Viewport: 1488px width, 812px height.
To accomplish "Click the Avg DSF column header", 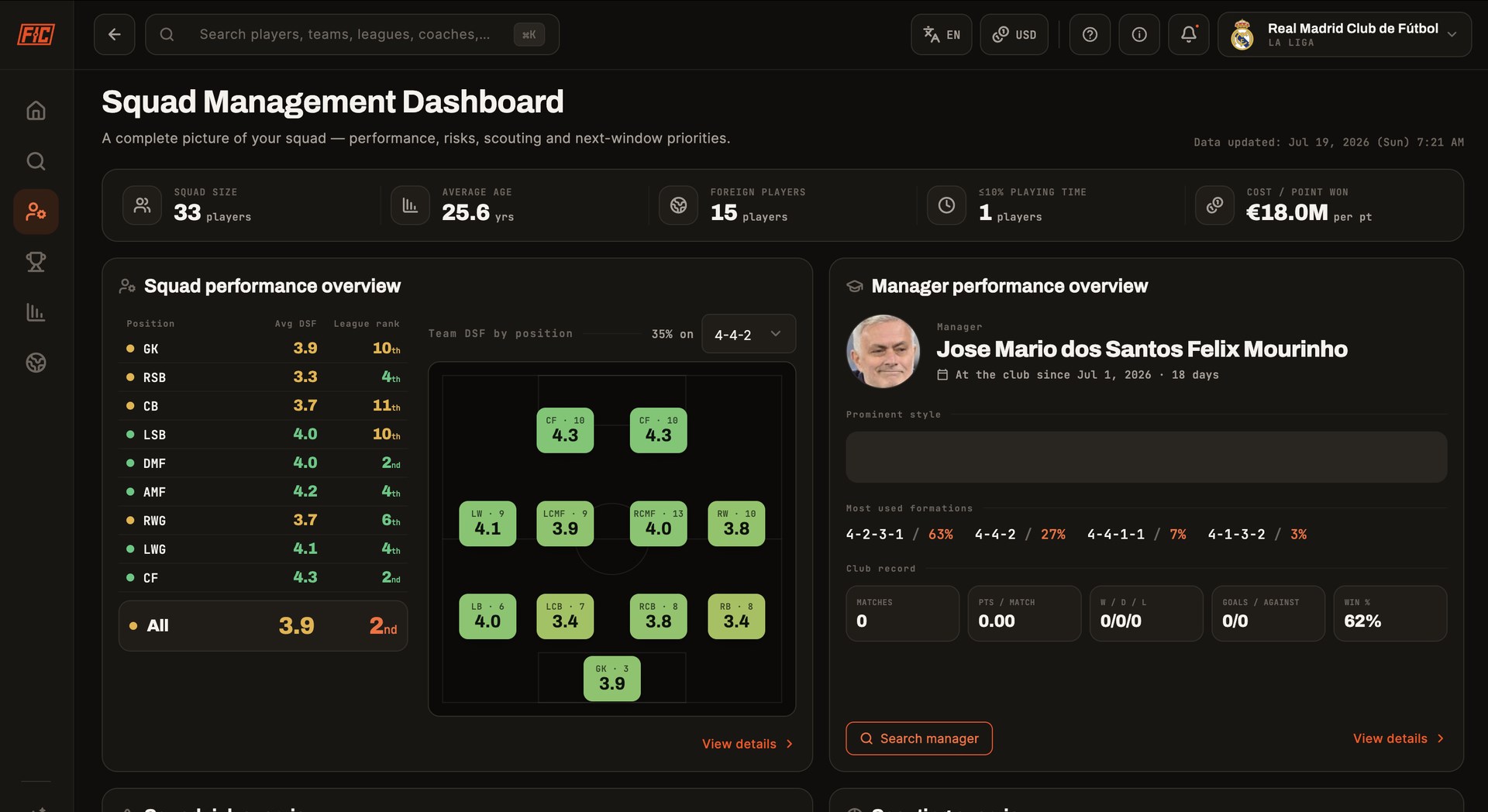I will pos(295,324).
